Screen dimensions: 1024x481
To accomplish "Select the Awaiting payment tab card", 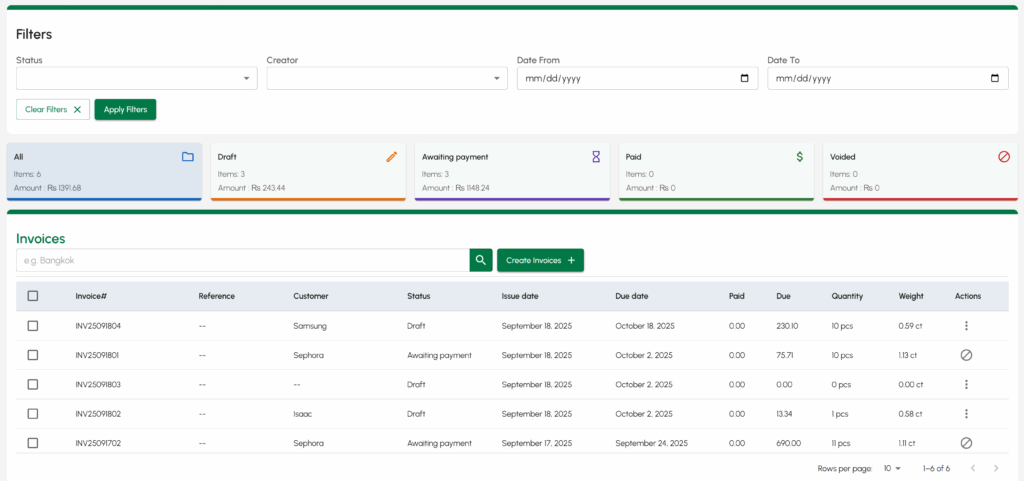I will (x=512, y=171).
